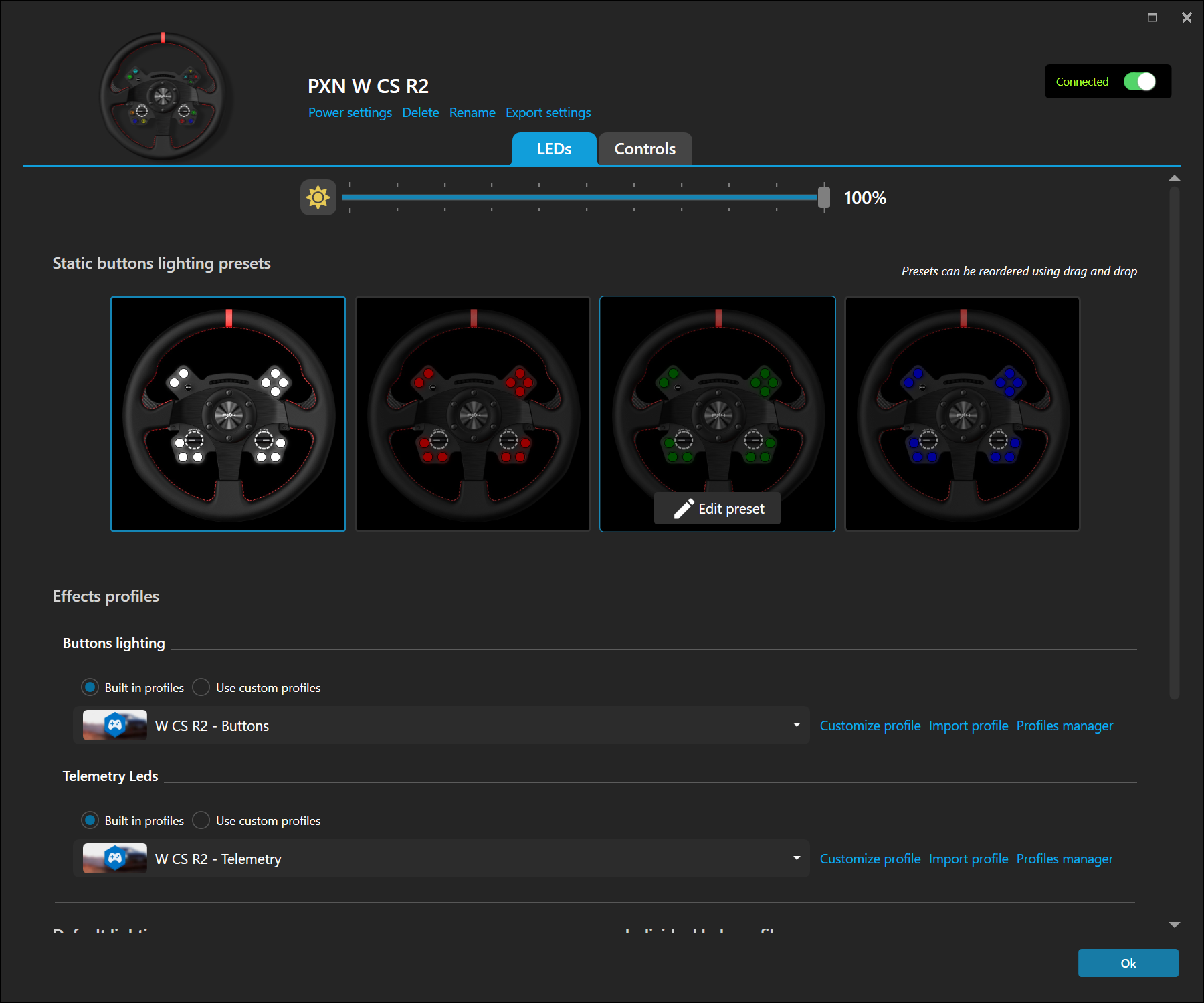
Task: Select the red buttons lighting preset
Action: click(x=473, y=414)
